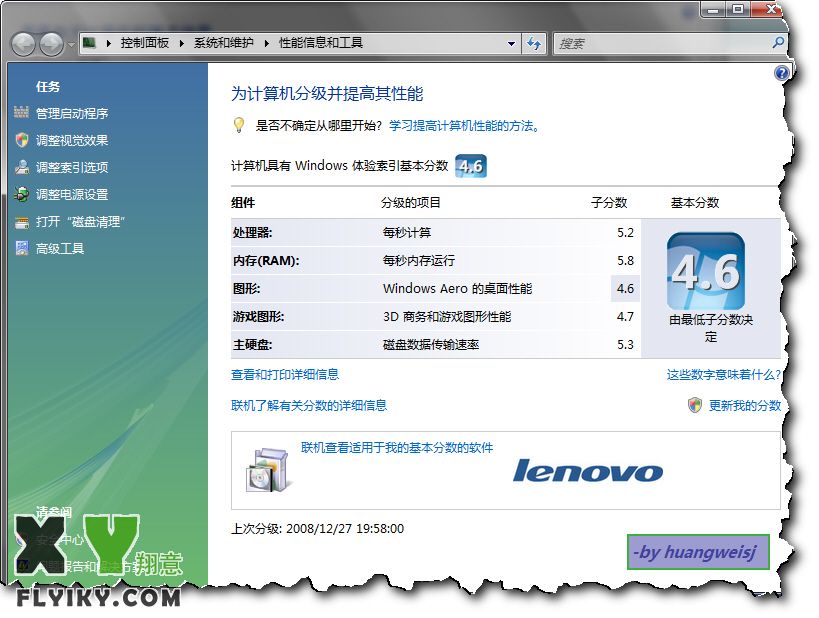Click the address bar refresh icon

coord(533,44)
